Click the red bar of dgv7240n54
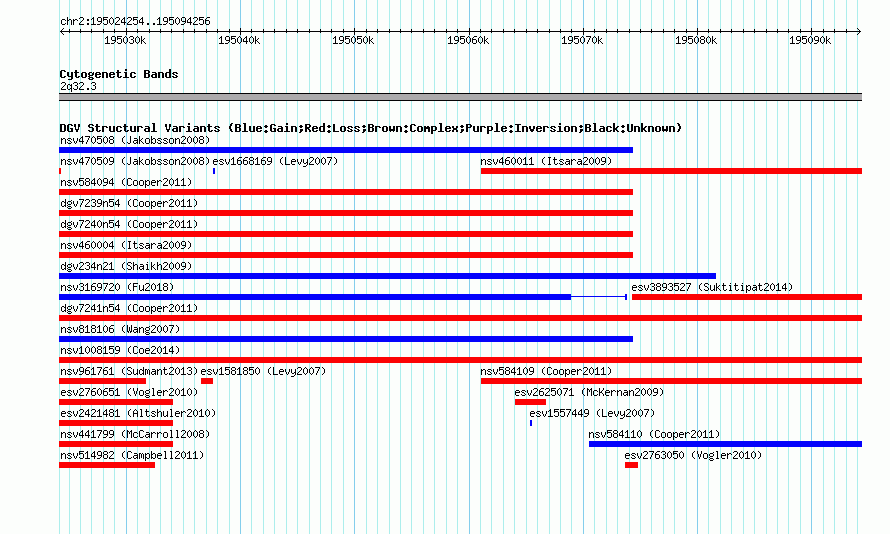The height and width of the screenshot is (534, 890). point(346,234)
